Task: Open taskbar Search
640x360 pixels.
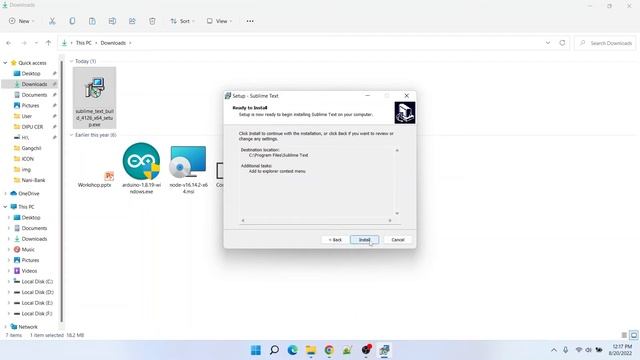Action: click(x=274, y=350)
